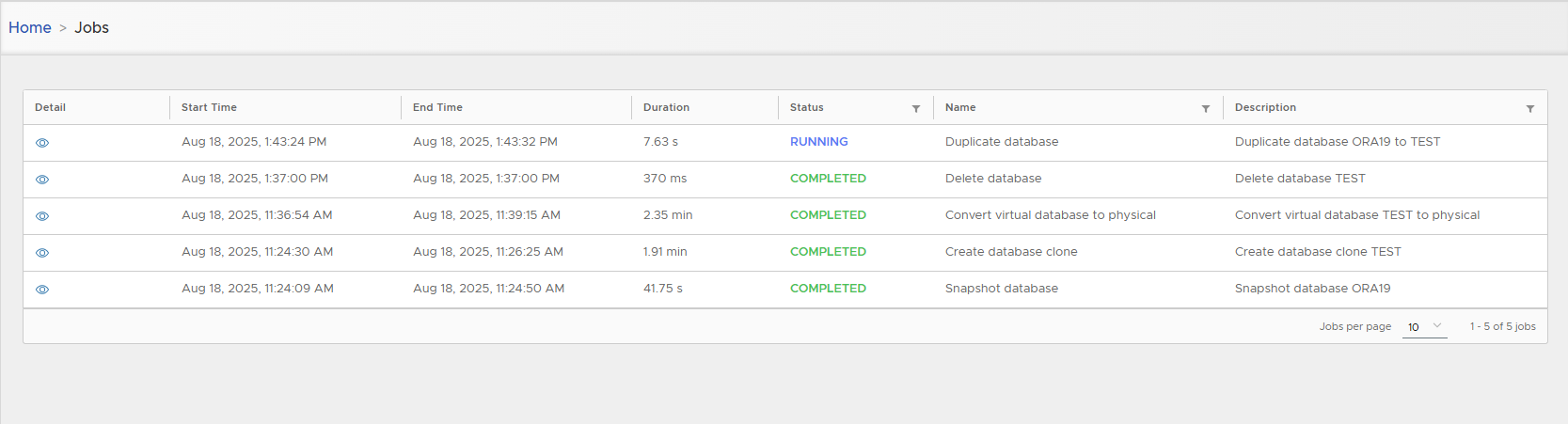This screenshot has height=424, width=1568.
Task: Open the Status column filter icon
Action: tap(916, 109)
